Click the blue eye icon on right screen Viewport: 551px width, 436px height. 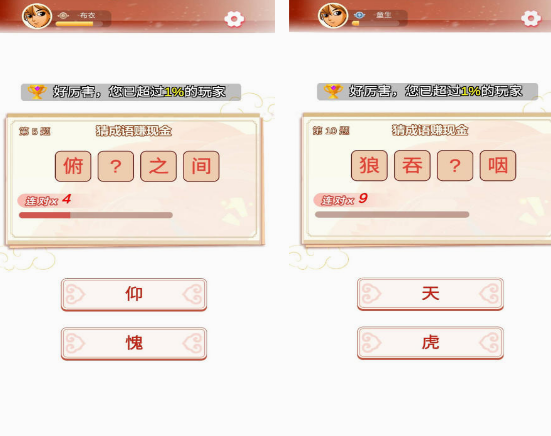point(359,15)
